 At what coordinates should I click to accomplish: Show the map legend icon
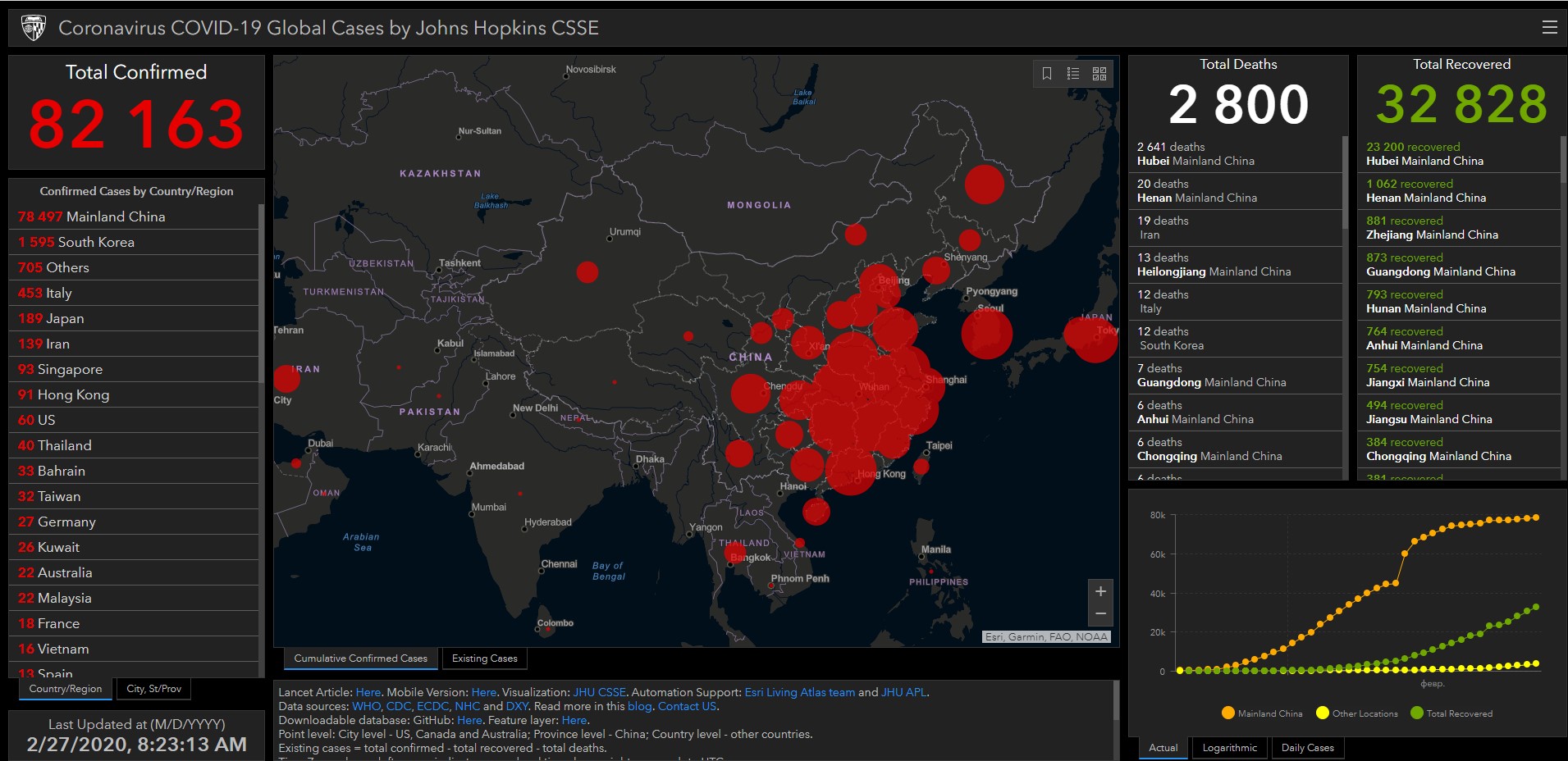(1073, 74)
